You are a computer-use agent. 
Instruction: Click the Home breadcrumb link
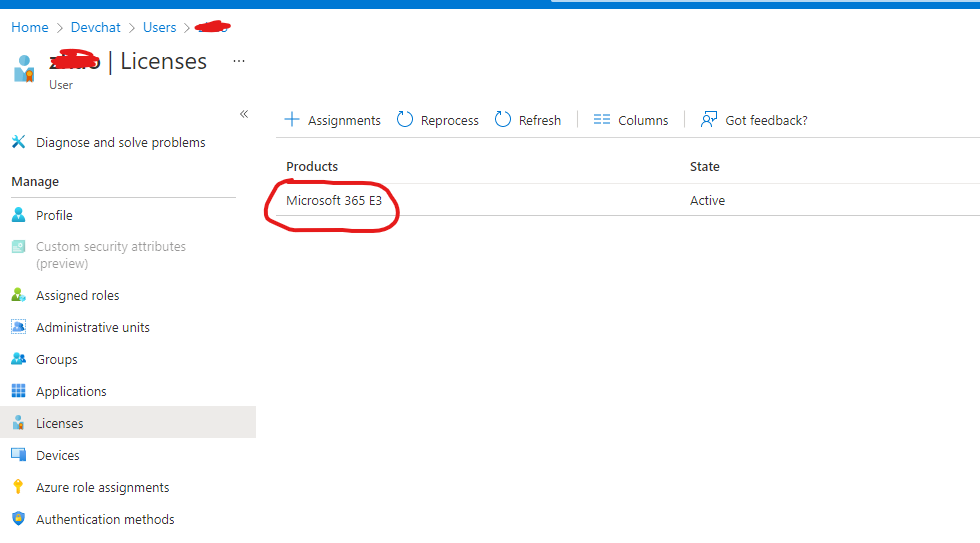29,27
